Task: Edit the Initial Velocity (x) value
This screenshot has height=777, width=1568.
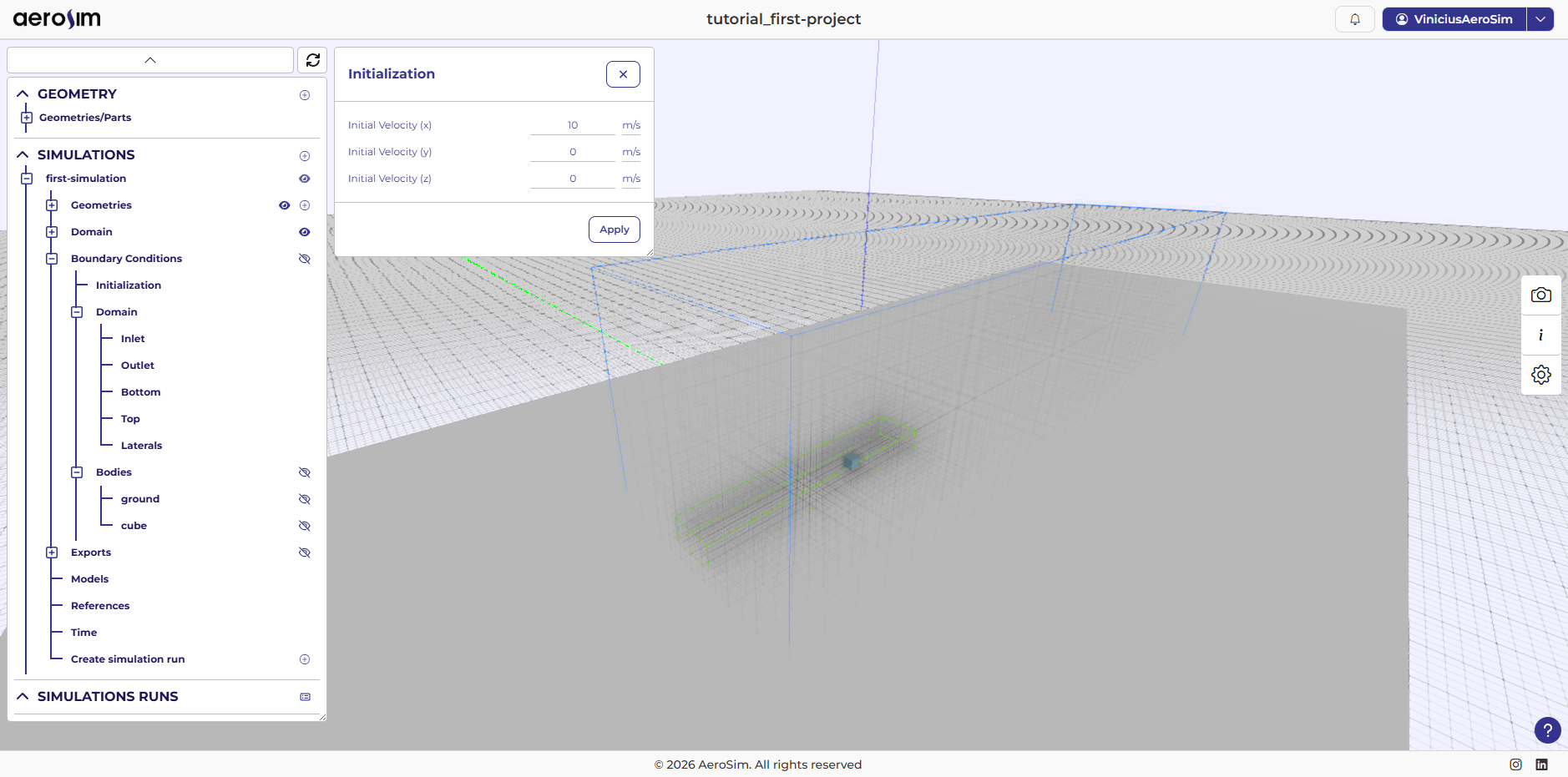Action: click(572, 124)
